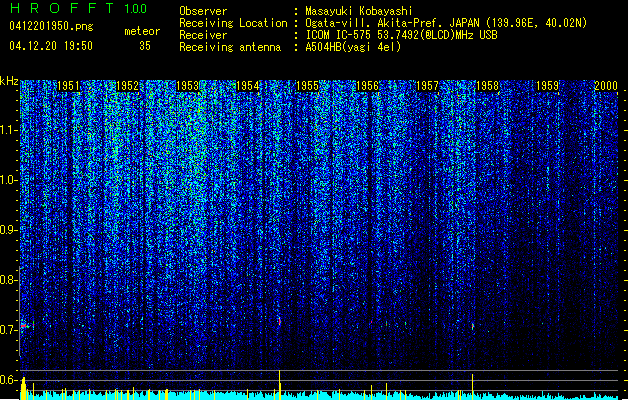Image resolution: width=629 pixels, height=400 pixels.
Task: Click the 0.6 kHz axis label
Action: 8,380
